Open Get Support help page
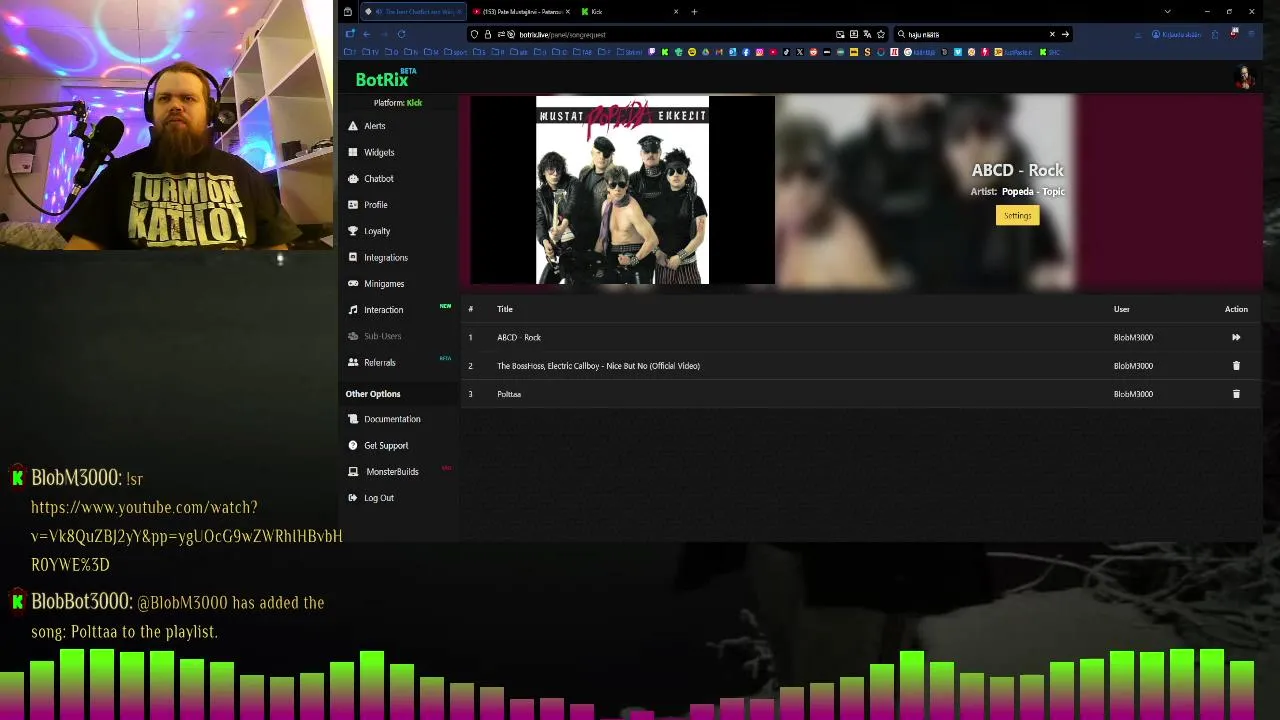1280x720 pixels. 378,445
